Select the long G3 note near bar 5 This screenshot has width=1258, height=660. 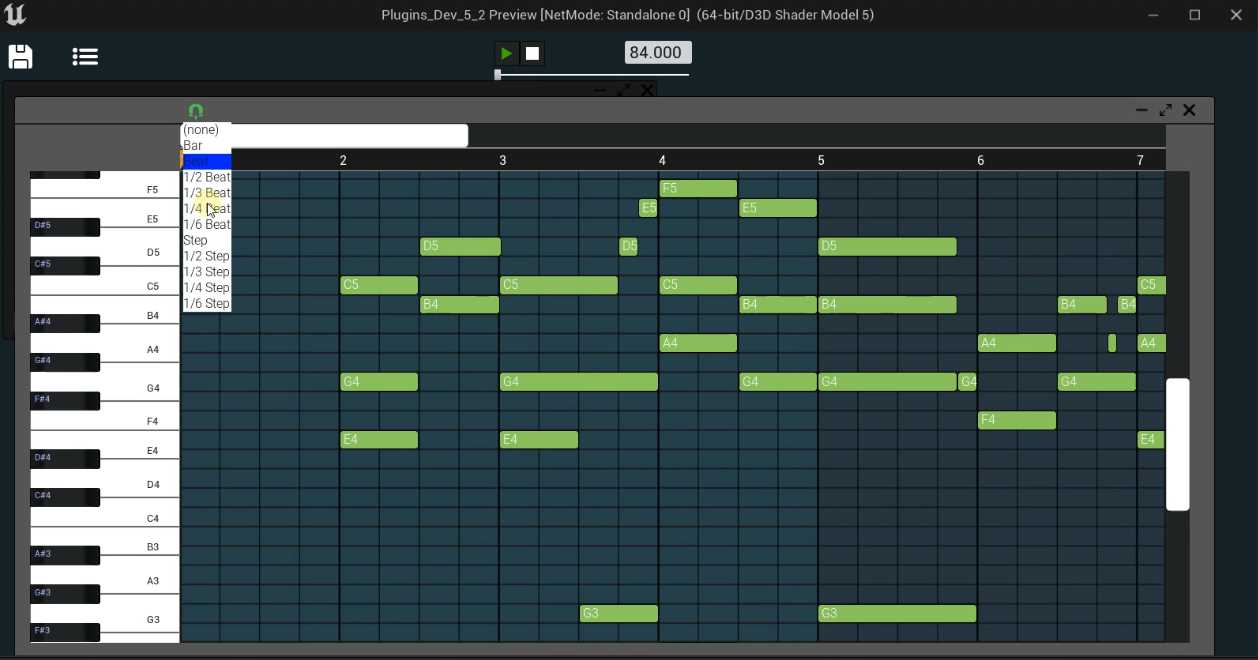[897, 613]
